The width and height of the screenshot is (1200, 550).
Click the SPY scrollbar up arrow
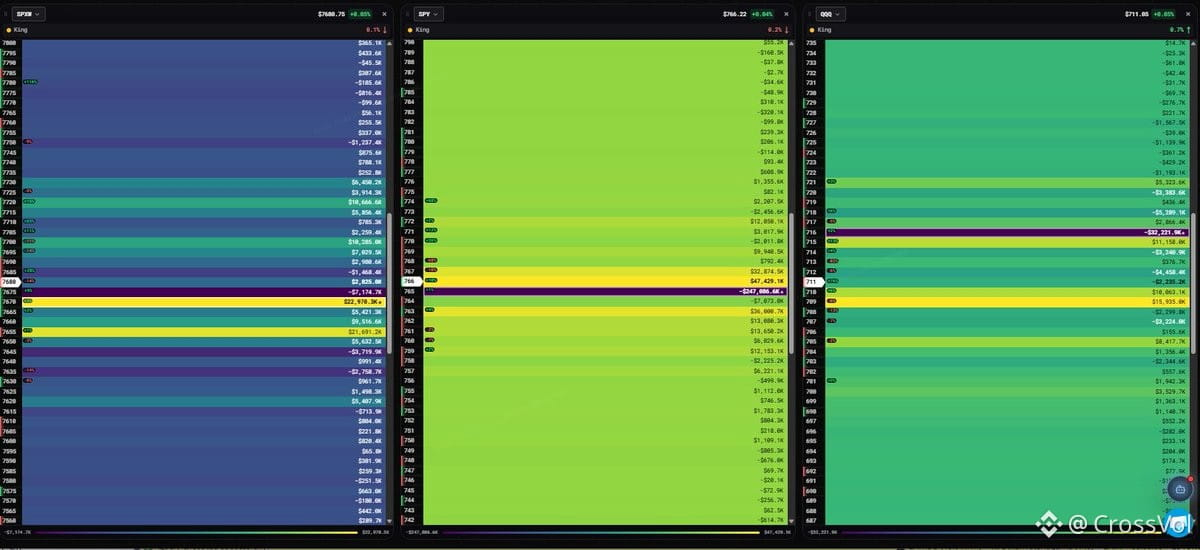click(x=793, y=43)
